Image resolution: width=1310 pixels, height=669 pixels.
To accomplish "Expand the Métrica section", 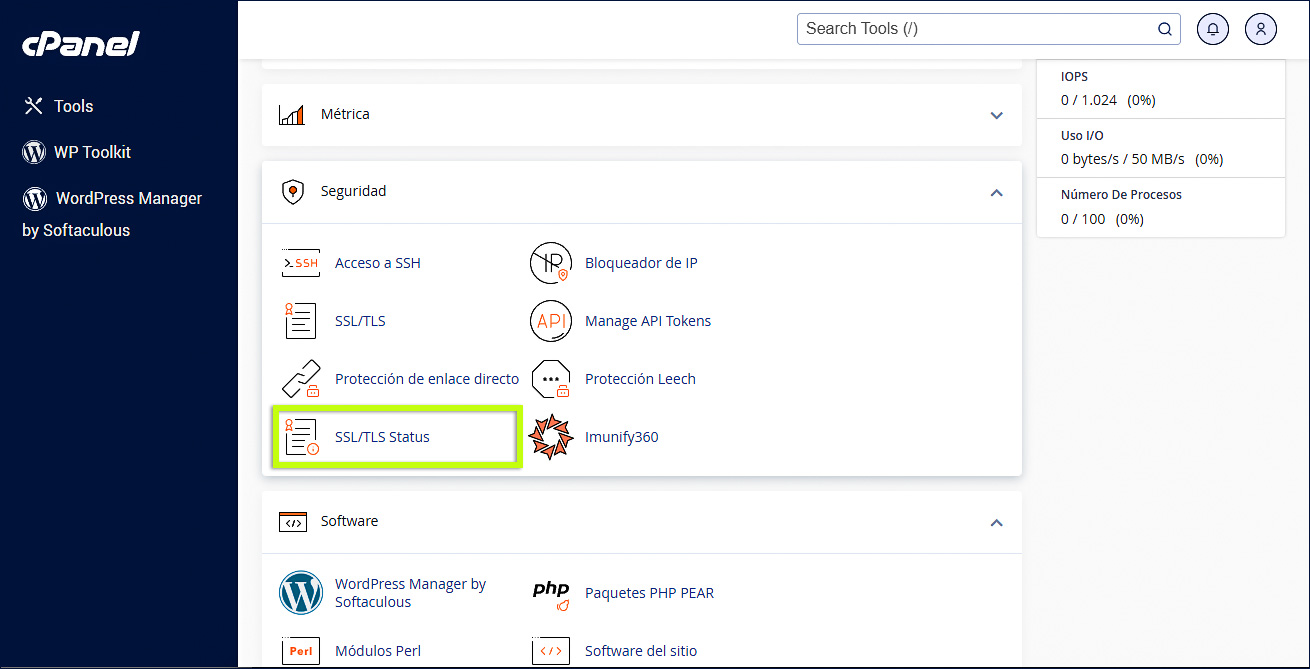I will [x=996, y=115].
